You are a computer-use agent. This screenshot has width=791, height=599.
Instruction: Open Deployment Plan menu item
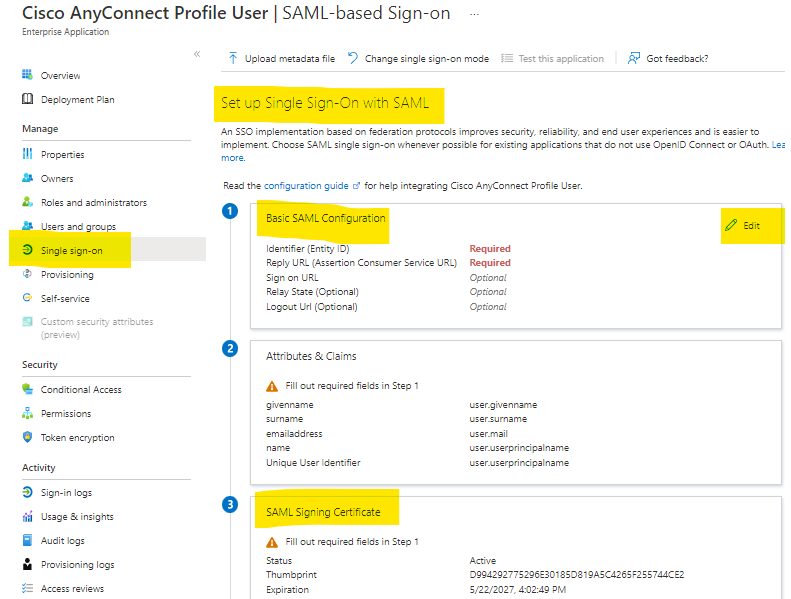point(77,99)
